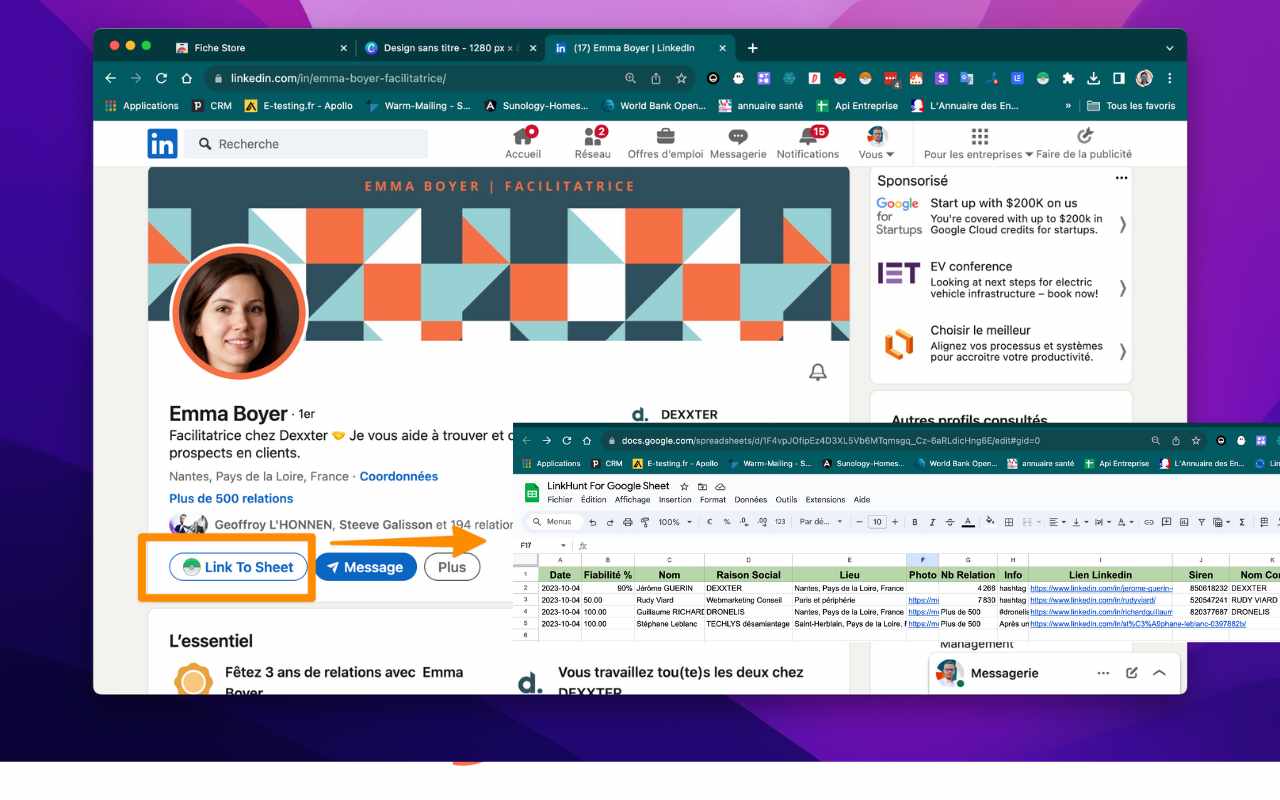The width and height of the screenshot is (1280, 800).
Task: Go to LinkedIn Accueil home icon
Action: (x=523, y=143)
